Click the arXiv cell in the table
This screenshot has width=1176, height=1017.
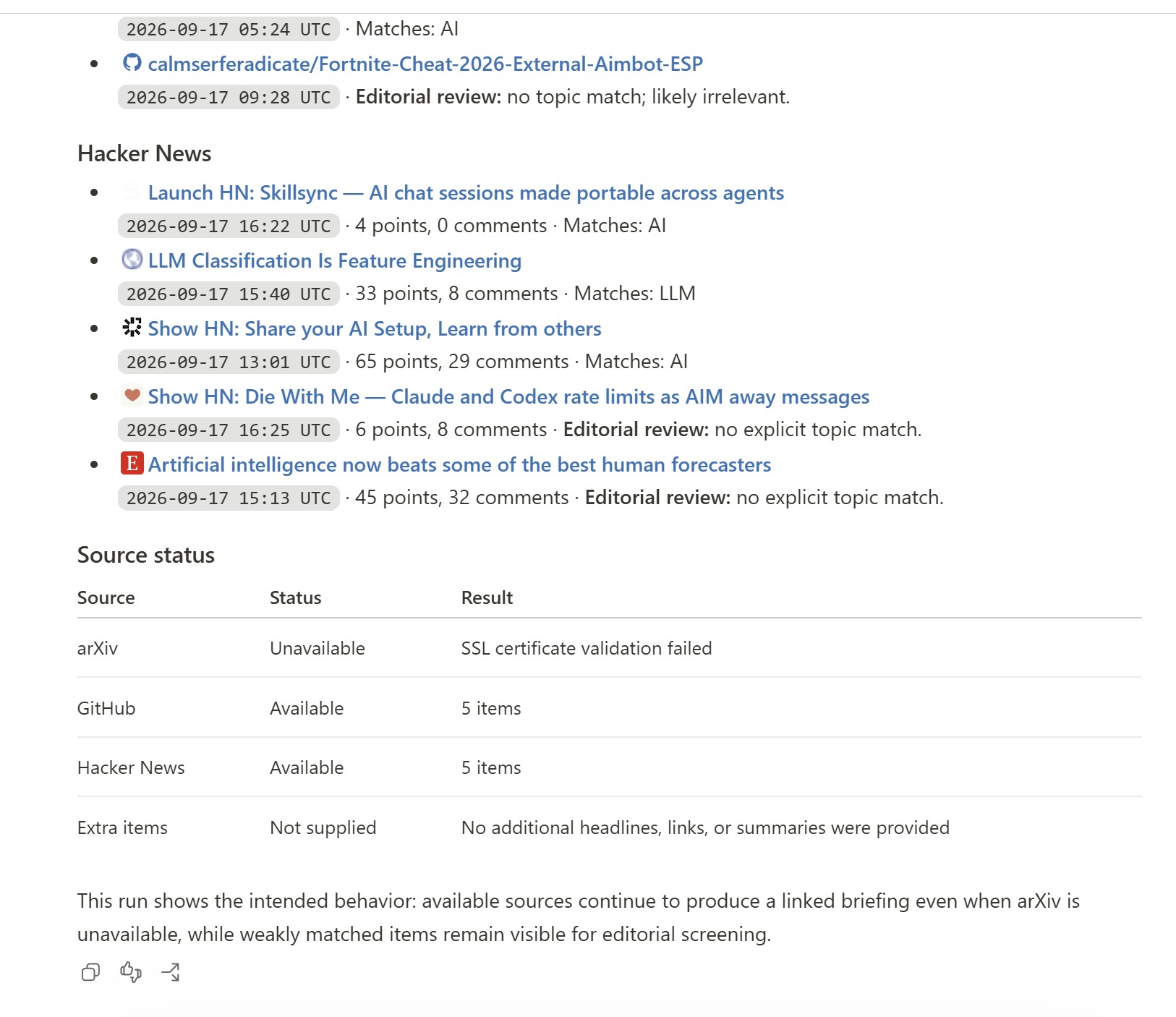click(x=98, y=649)
